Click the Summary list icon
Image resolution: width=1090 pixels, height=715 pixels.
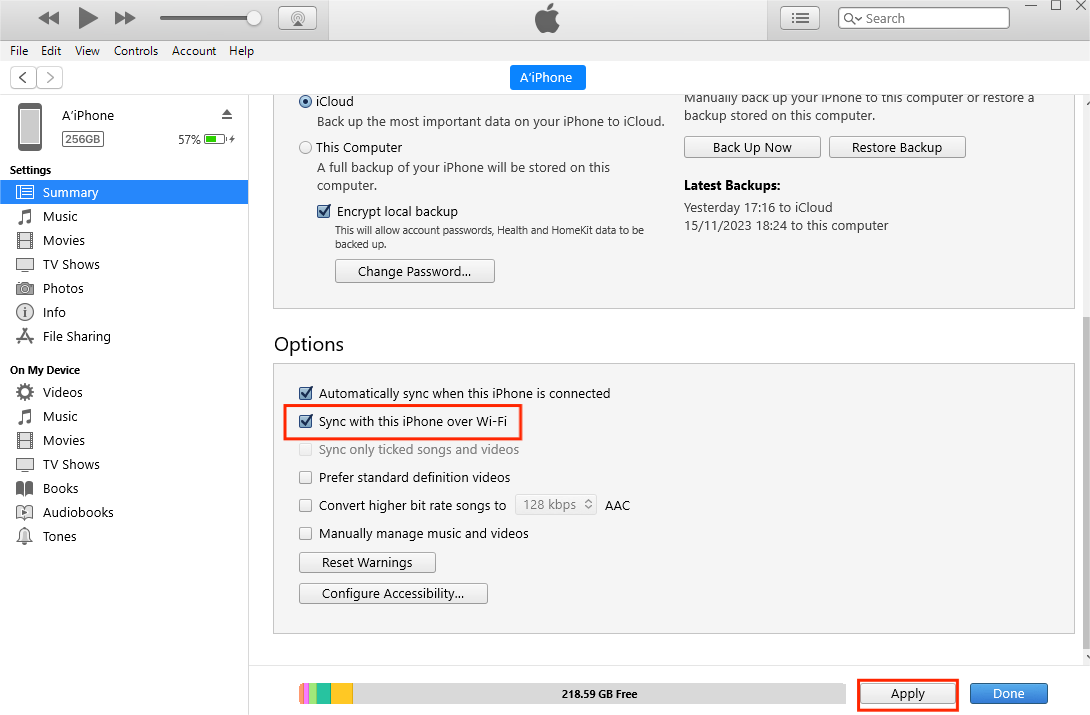[25, 192]
